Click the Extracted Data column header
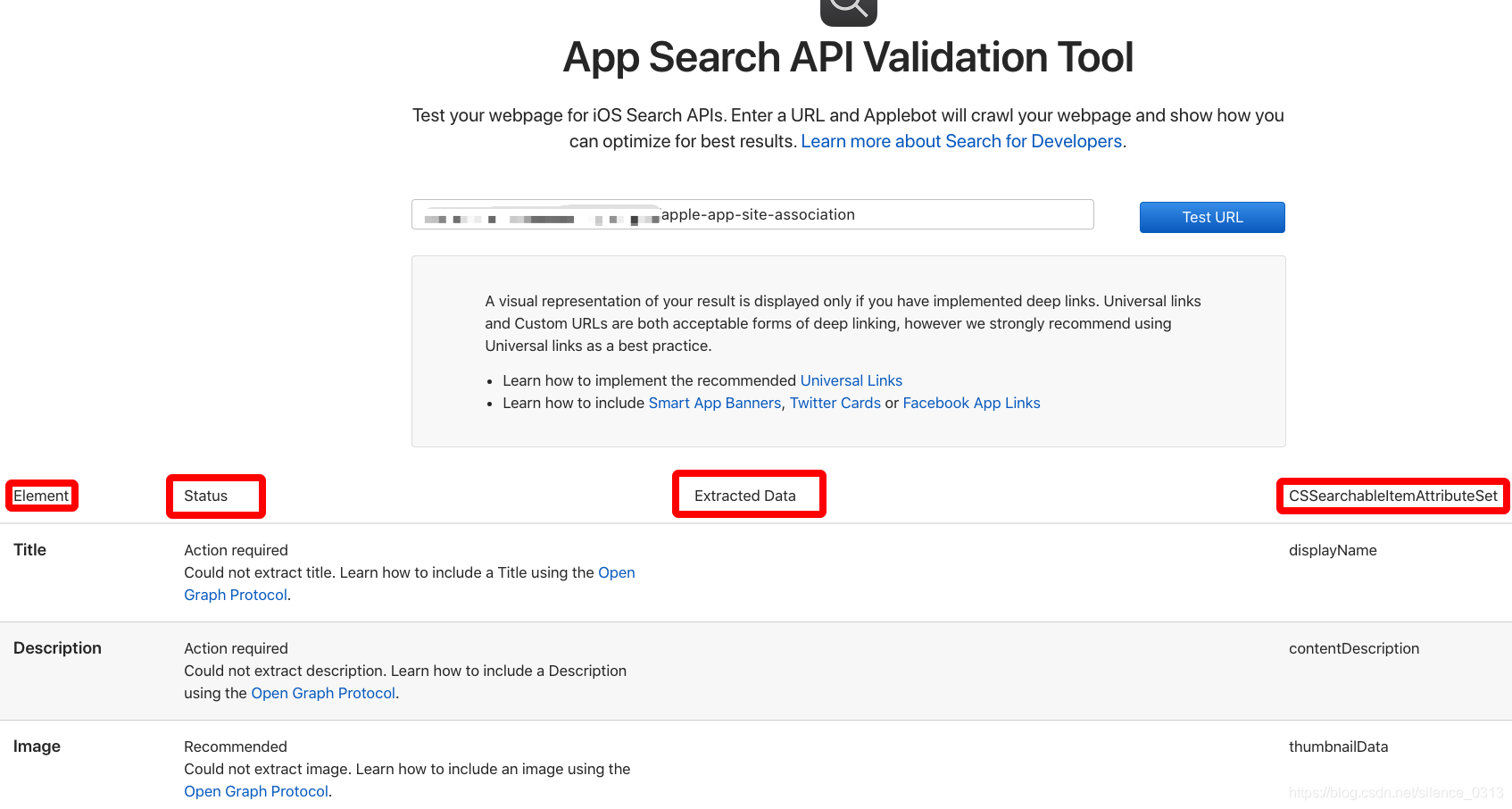The height and width of the screenshot is (809, 1512). [745, 496]
